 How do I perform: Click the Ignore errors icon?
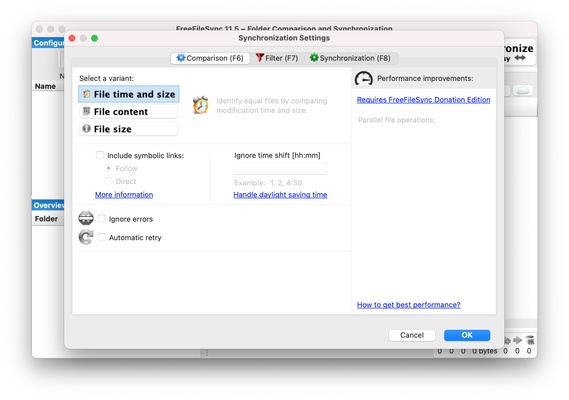coord(86,218)
